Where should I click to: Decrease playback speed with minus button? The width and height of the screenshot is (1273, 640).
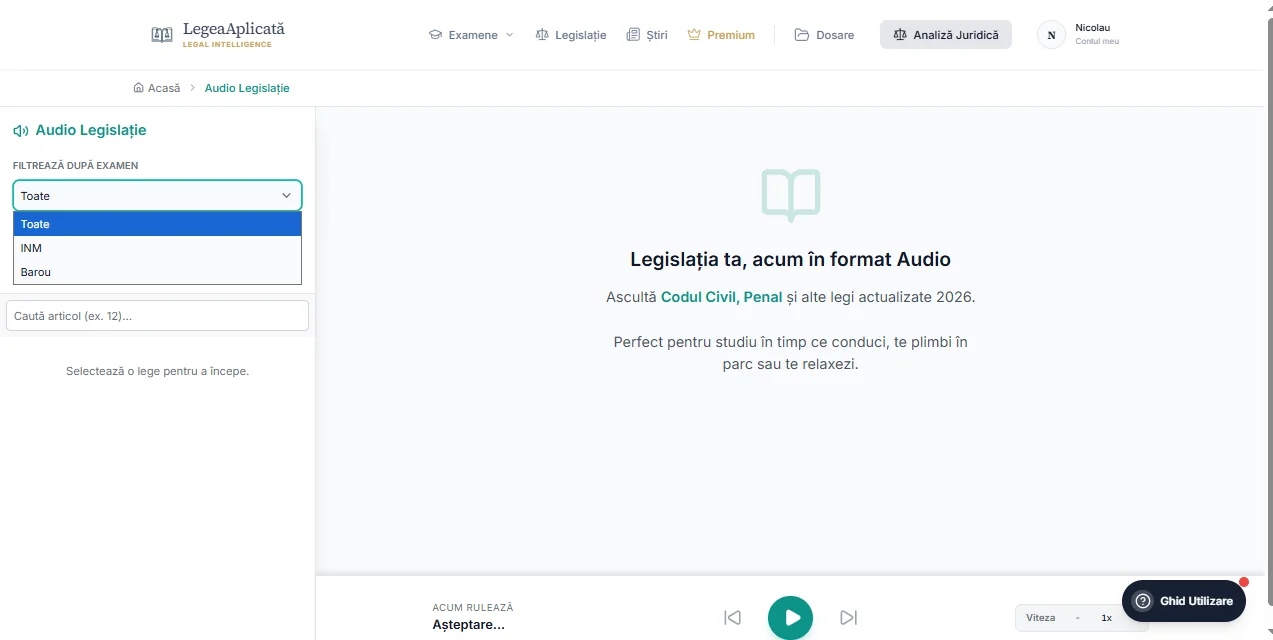(x=1077, y=618)
